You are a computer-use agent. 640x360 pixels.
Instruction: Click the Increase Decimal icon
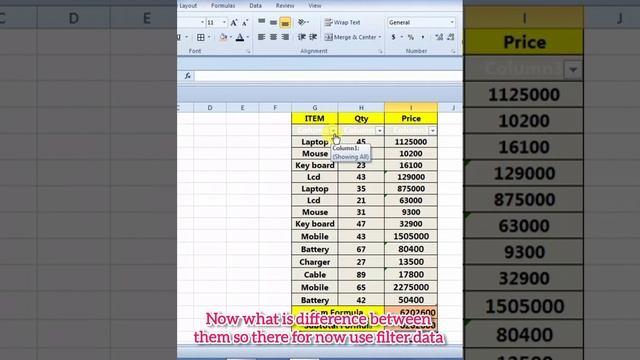[x=439, y=37]
